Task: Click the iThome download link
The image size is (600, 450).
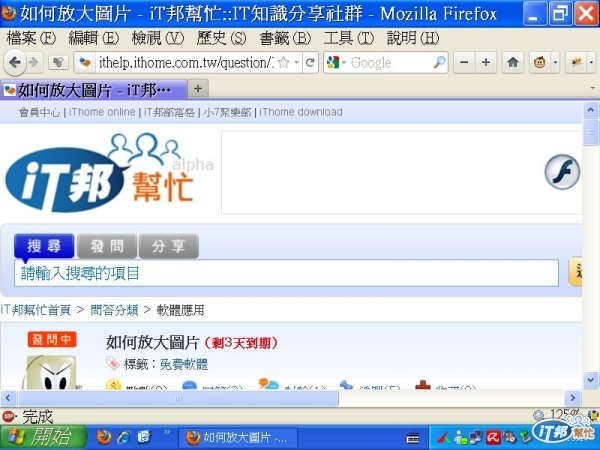Action: coord(301,112)
